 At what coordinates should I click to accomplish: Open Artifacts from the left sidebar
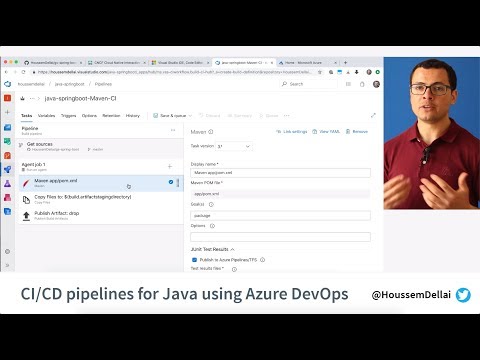tap(7, 197)
